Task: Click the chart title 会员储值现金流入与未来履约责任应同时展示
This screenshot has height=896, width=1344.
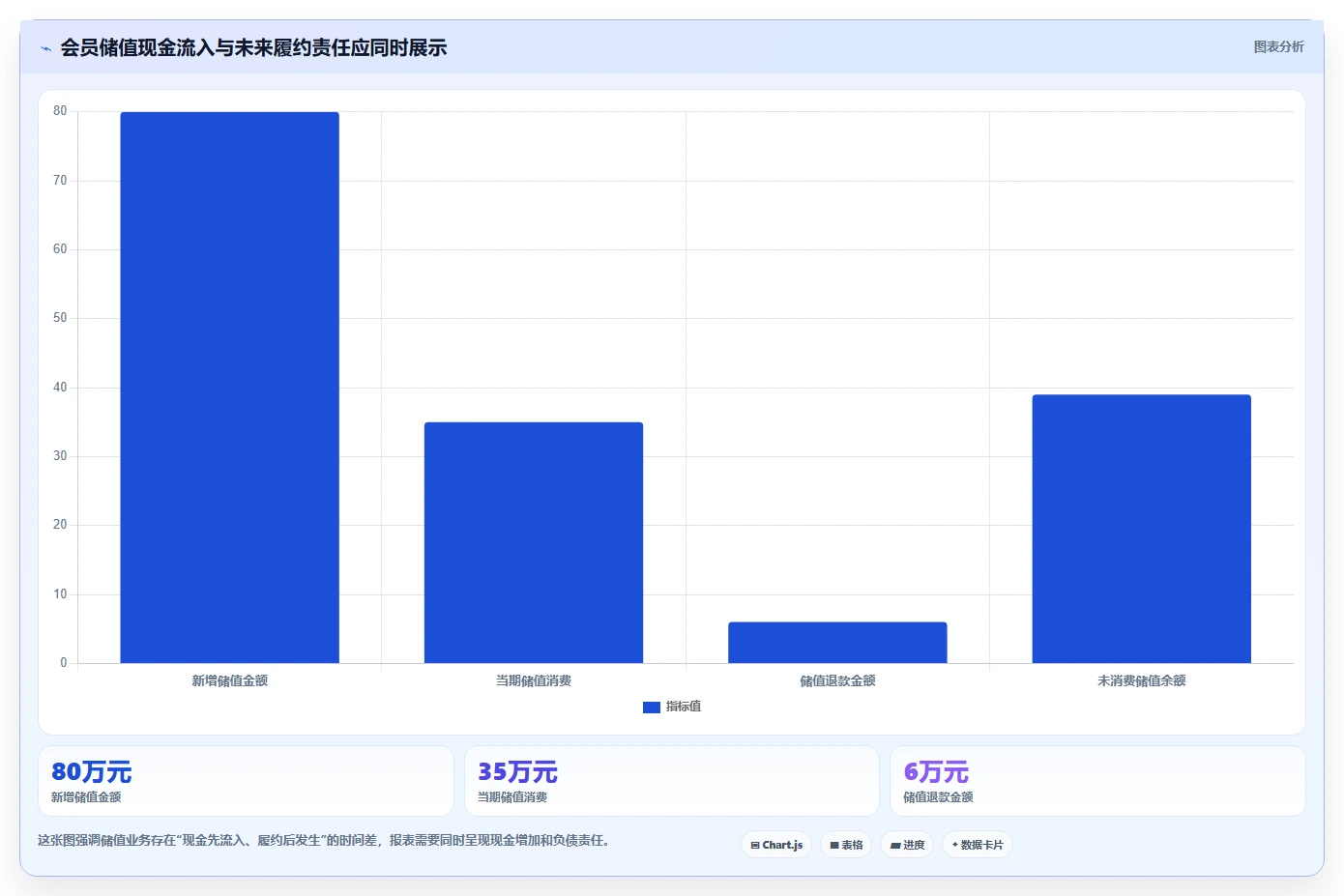Action: pos(253,47)
